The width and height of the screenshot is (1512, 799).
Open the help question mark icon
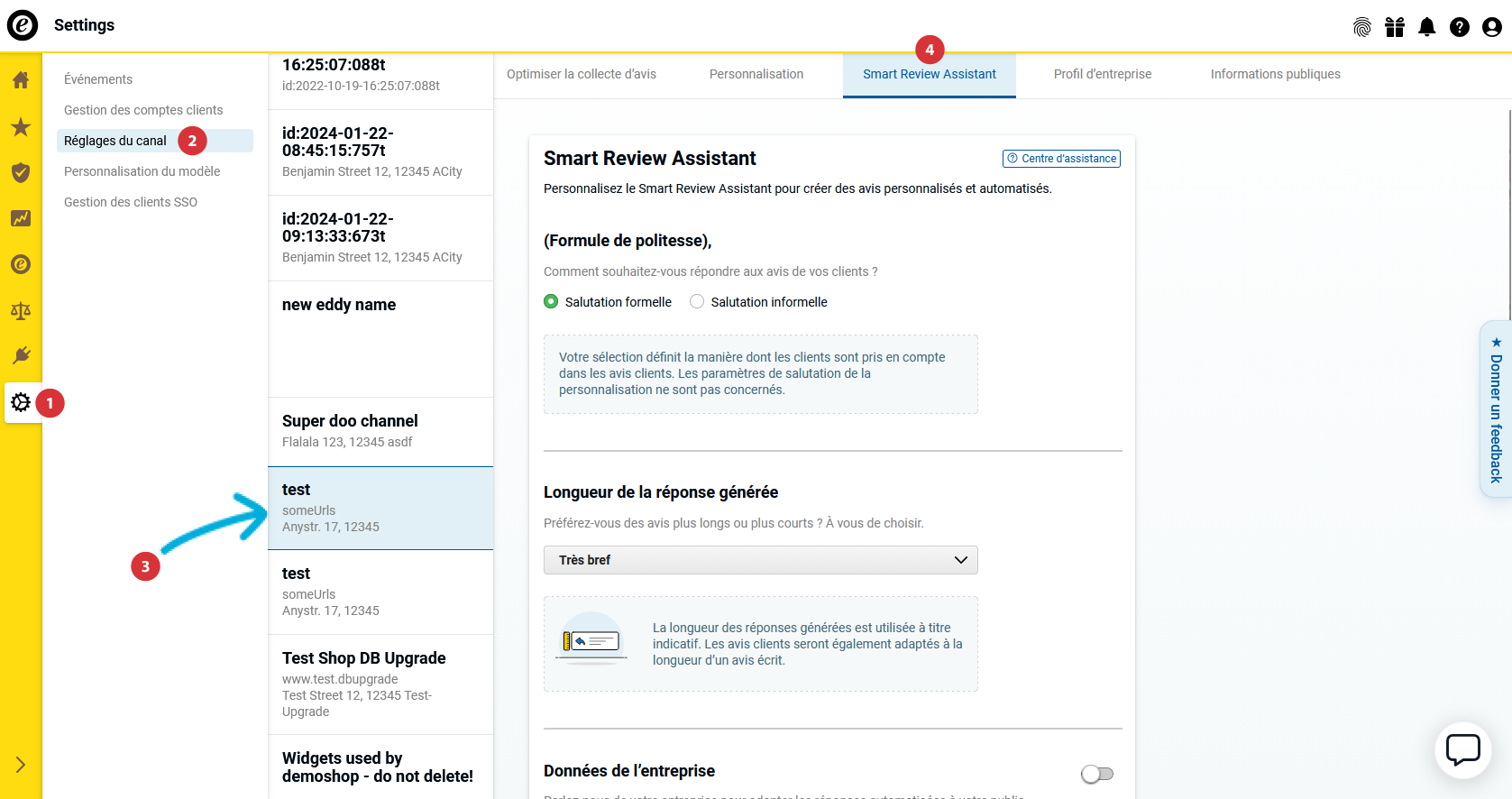(1459, 27)
